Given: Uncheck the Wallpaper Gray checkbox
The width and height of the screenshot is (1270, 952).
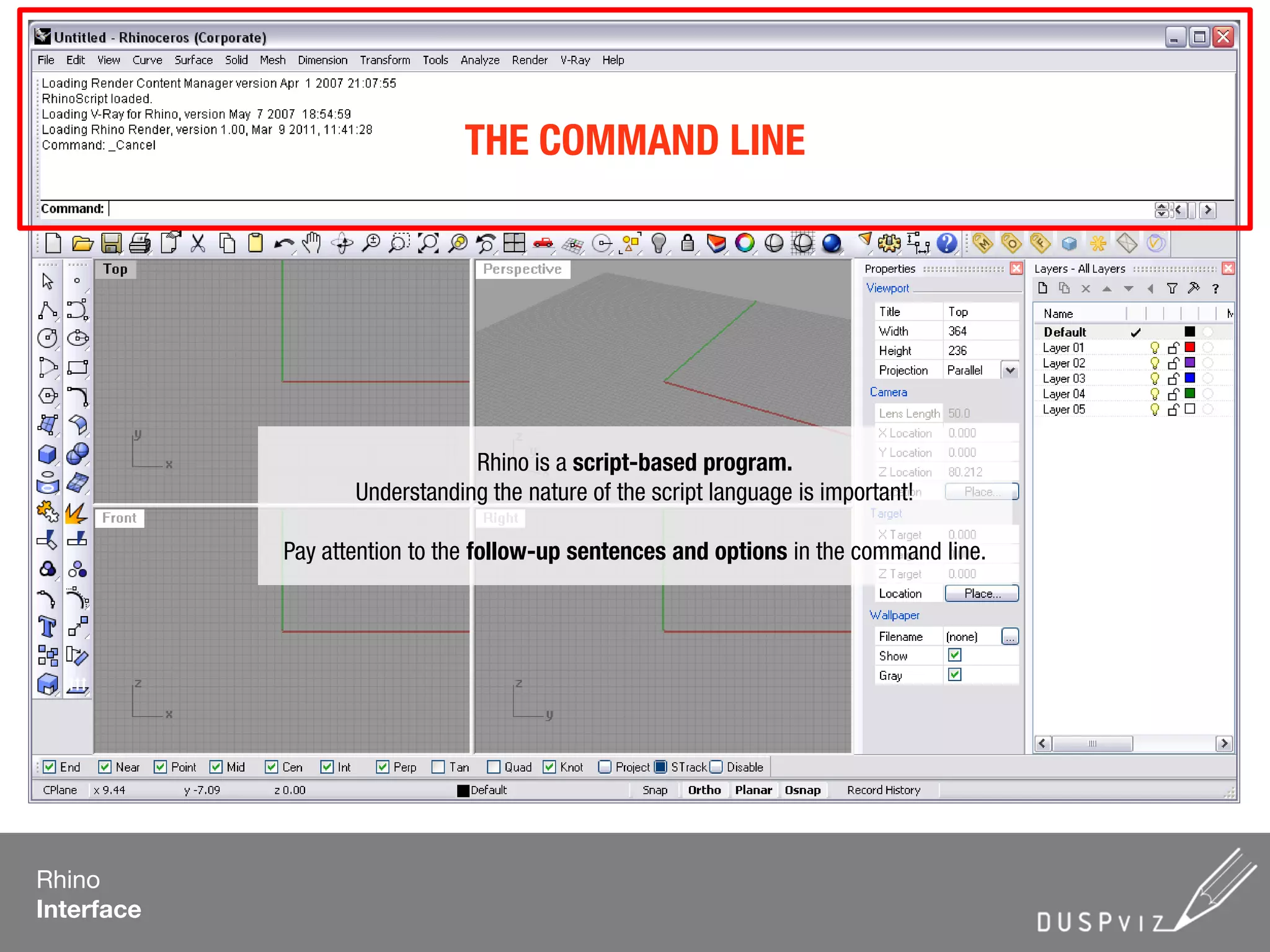Looking at the screenshot, I should coord(955,674).
